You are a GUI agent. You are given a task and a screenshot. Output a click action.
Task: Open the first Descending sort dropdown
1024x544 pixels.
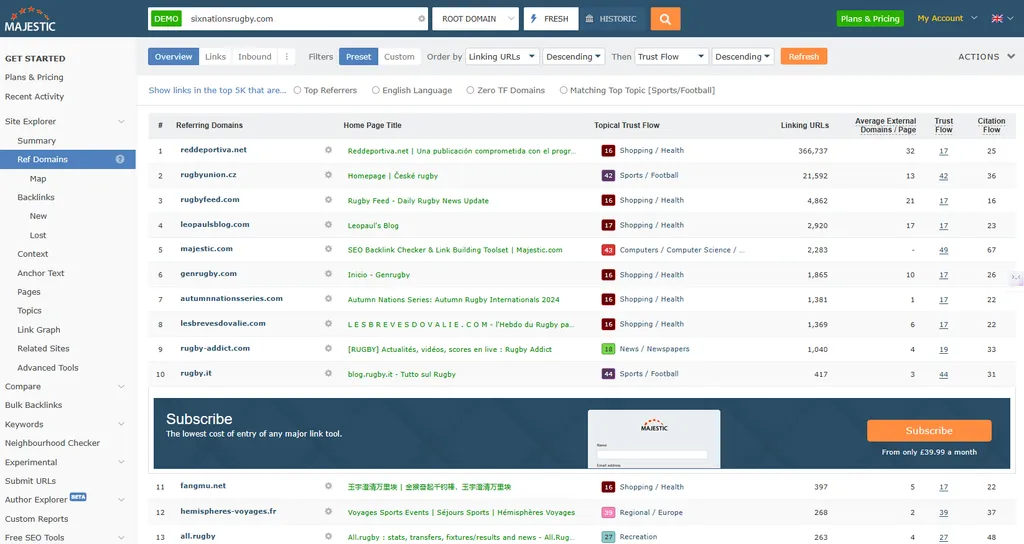(x=573, y=57)
